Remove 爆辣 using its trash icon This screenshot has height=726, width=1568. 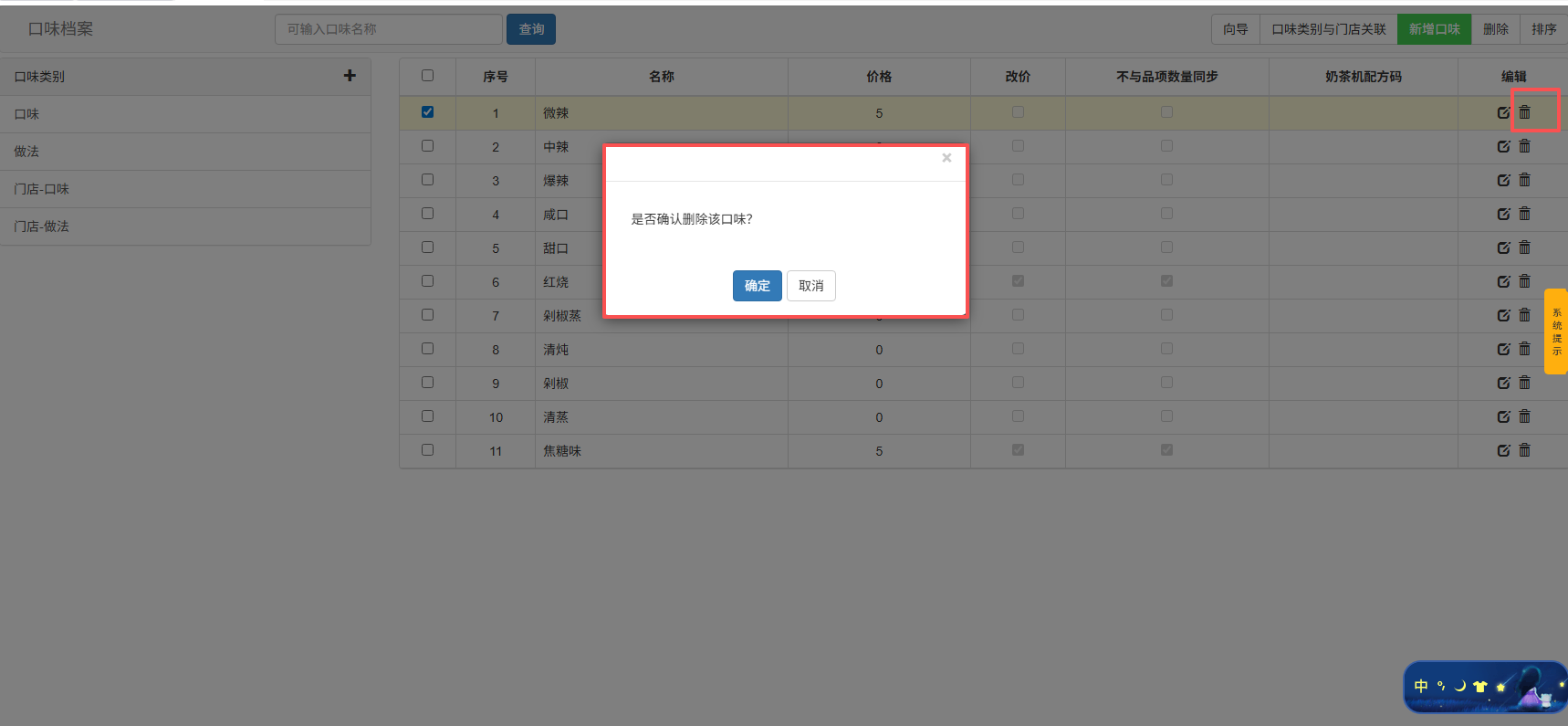(1524, 180)
